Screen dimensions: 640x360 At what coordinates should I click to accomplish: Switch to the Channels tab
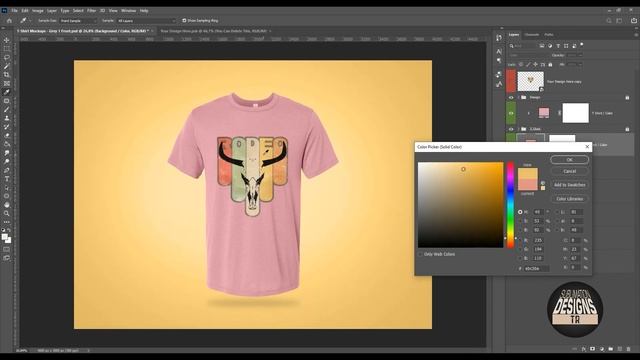531,35
